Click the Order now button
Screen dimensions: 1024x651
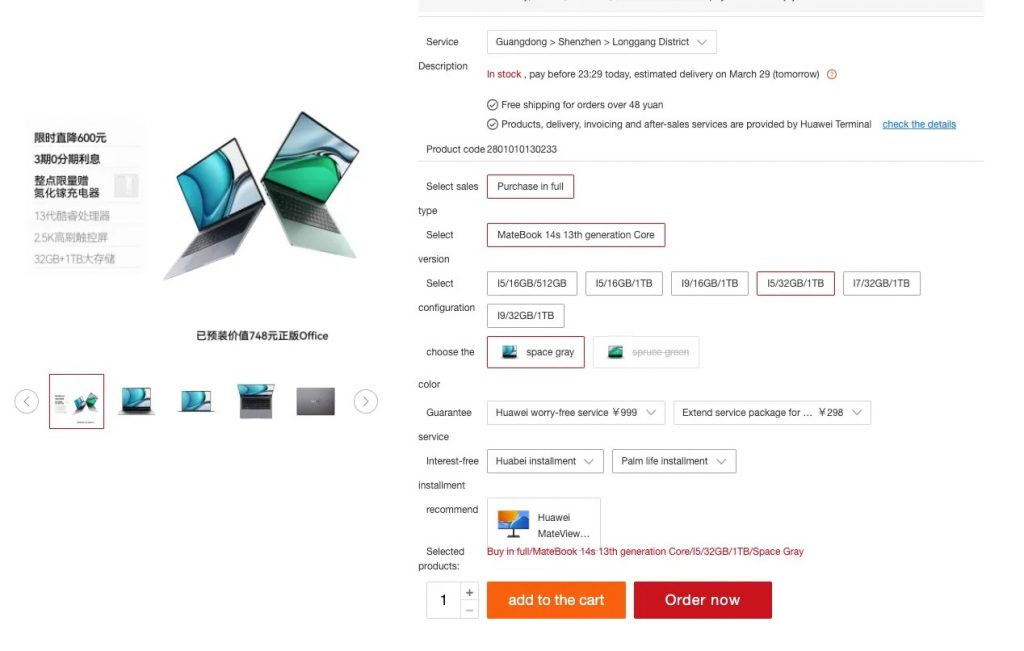point(703,600)
